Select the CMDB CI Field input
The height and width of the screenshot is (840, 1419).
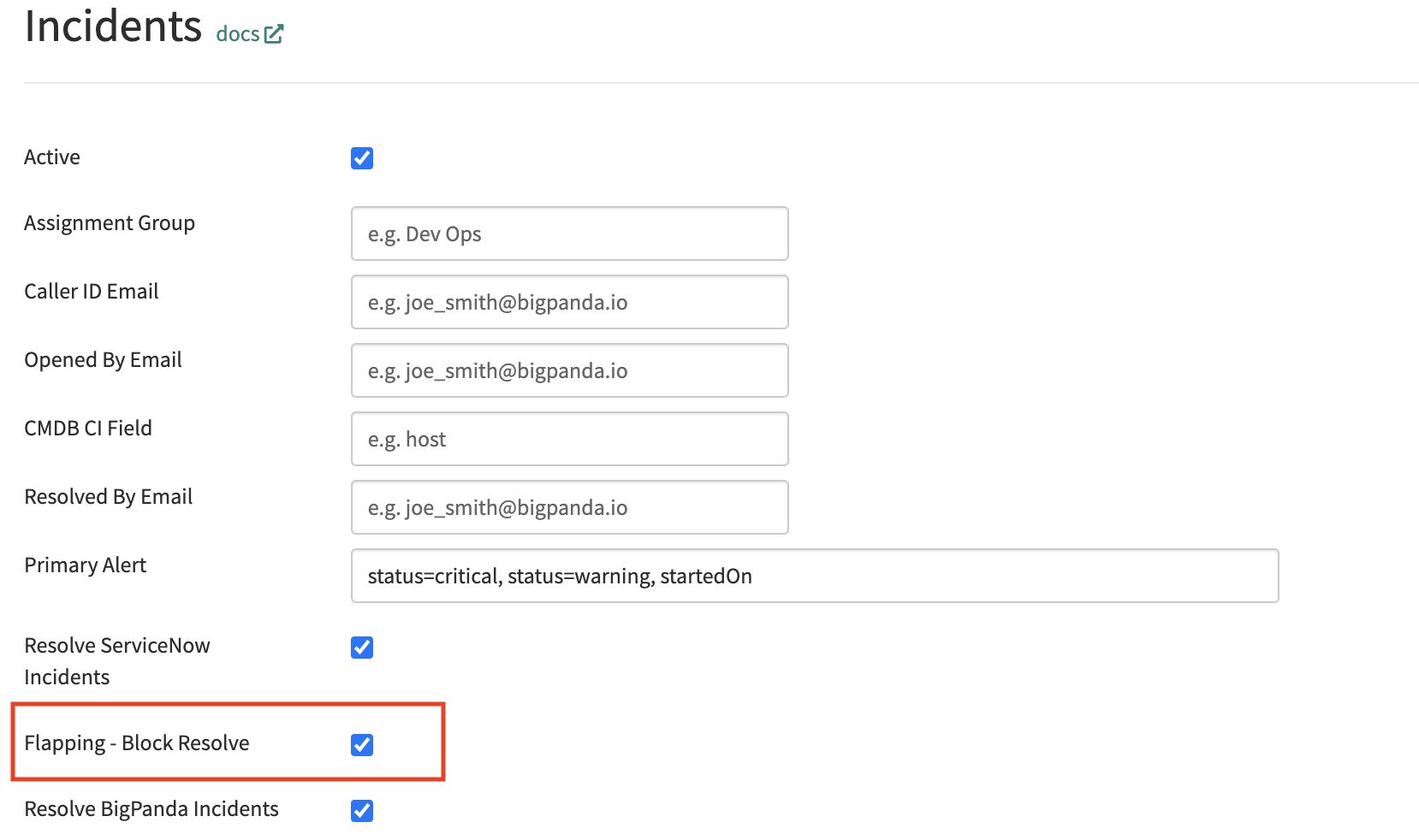coord(569,439)
